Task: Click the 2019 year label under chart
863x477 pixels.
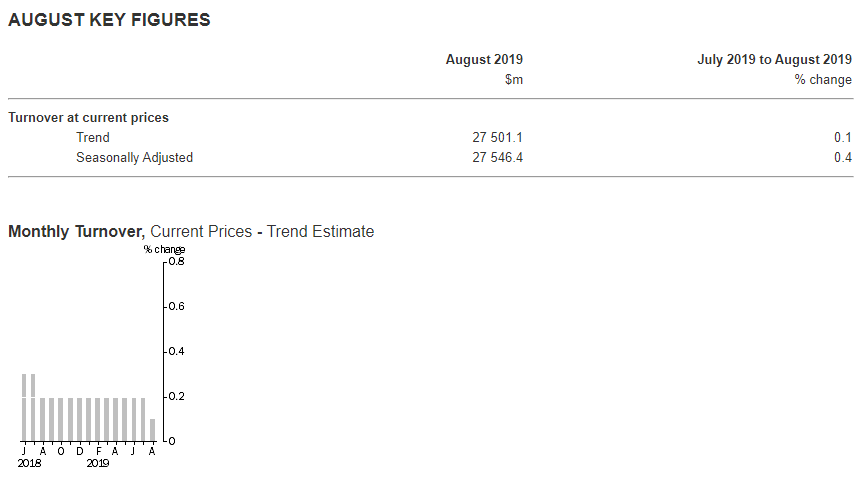Action: pos(98,463)
